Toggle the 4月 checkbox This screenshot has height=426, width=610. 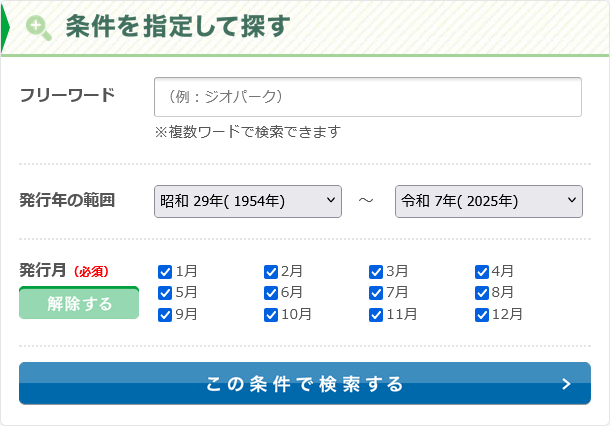482,272
